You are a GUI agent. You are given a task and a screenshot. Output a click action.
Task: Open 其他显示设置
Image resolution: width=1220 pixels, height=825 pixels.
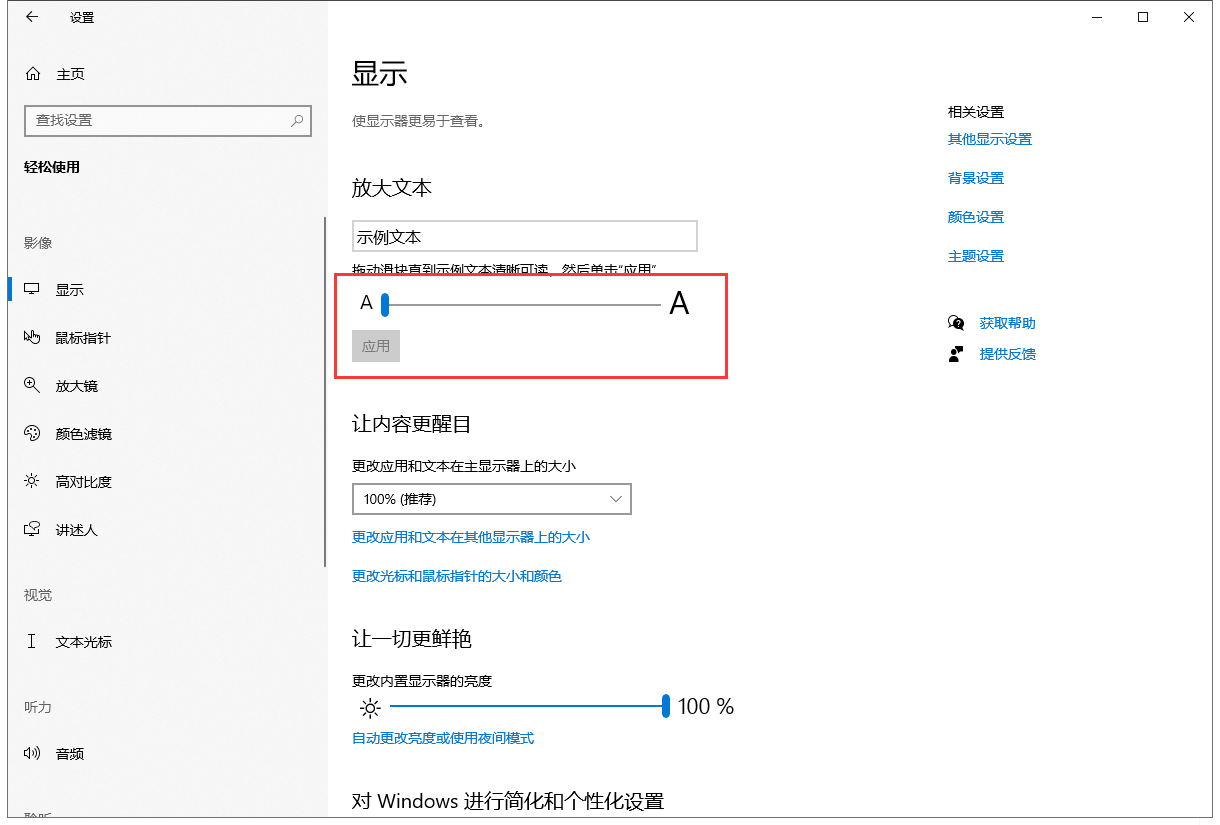point(990,139)
